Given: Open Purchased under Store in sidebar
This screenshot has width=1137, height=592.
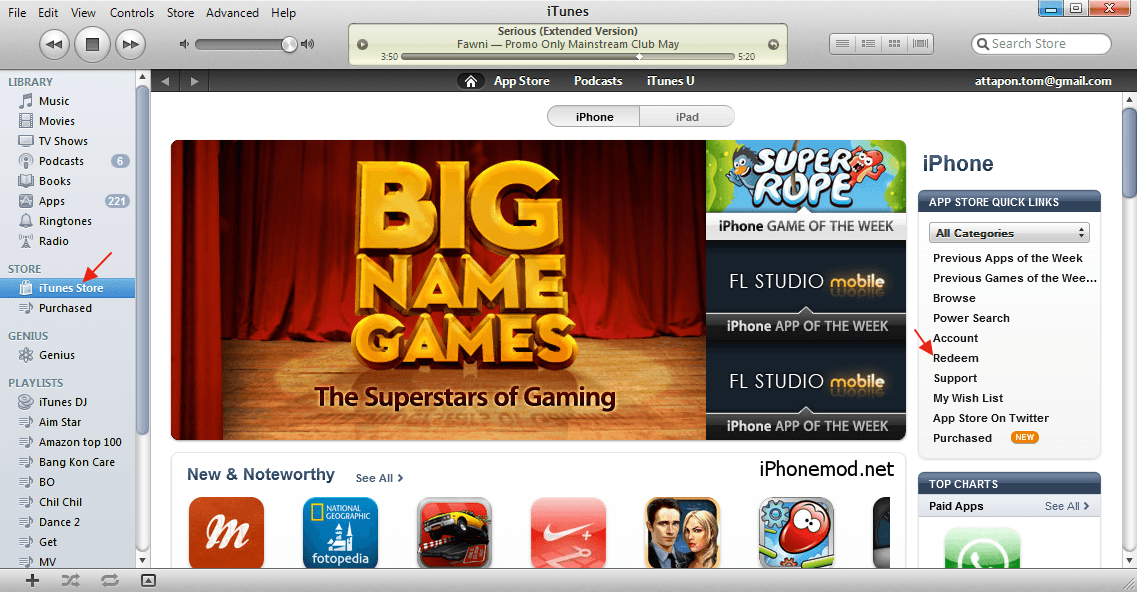Looking at the screenshot, I should click(67, 308).
